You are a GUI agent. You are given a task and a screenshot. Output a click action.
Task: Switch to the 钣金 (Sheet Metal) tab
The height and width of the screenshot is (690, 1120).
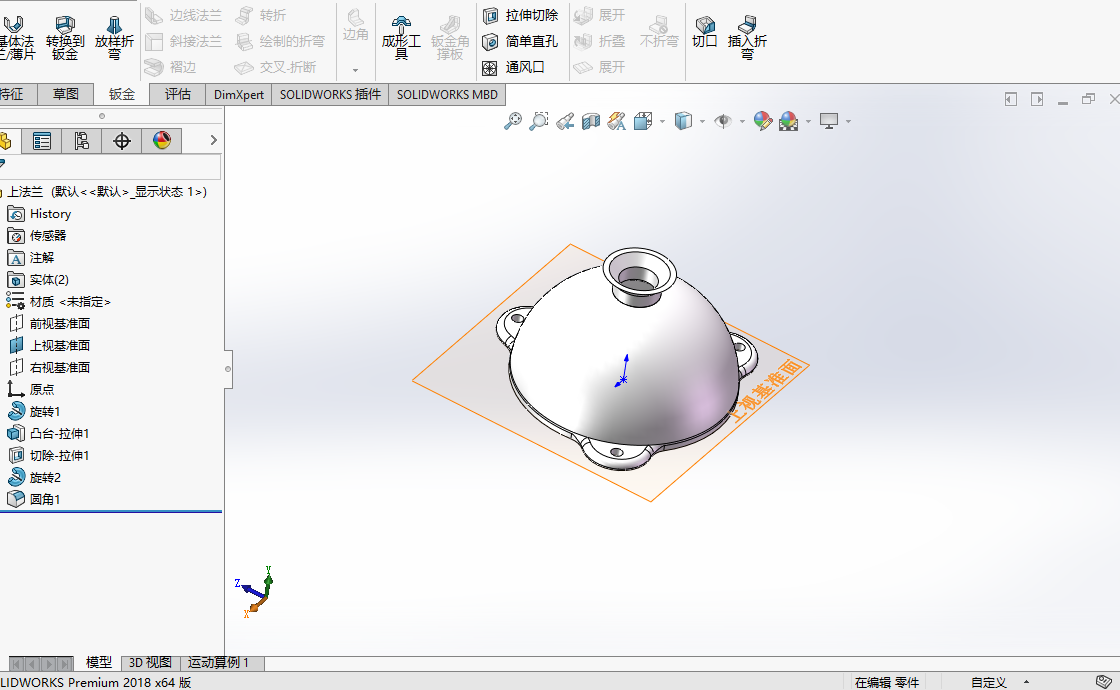121,94
